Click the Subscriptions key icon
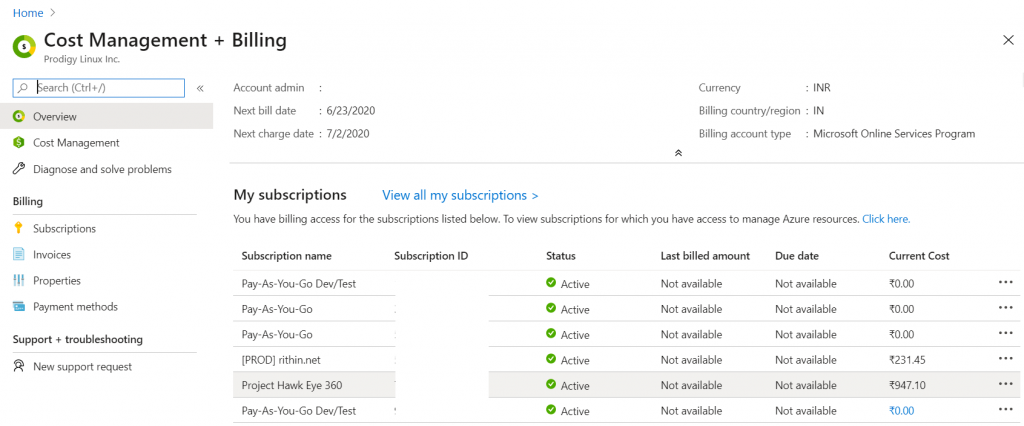 pyautogui.click(x=19, y=228)
